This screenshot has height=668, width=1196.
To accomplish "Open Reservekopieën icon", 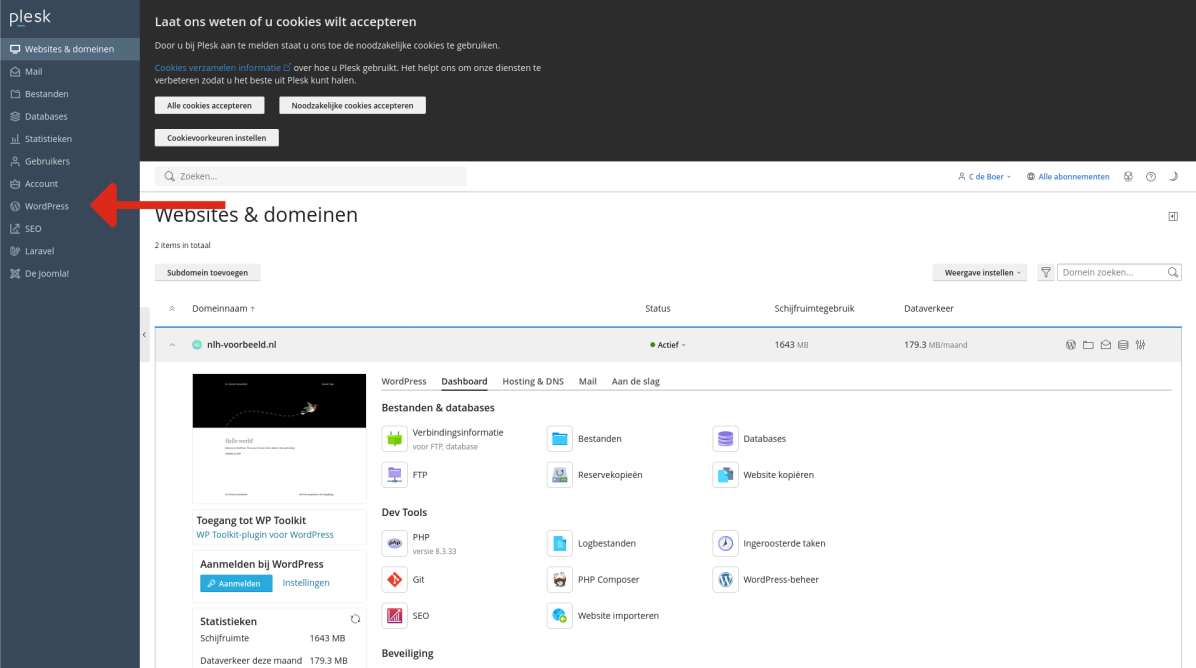I will tap(560, 474).
